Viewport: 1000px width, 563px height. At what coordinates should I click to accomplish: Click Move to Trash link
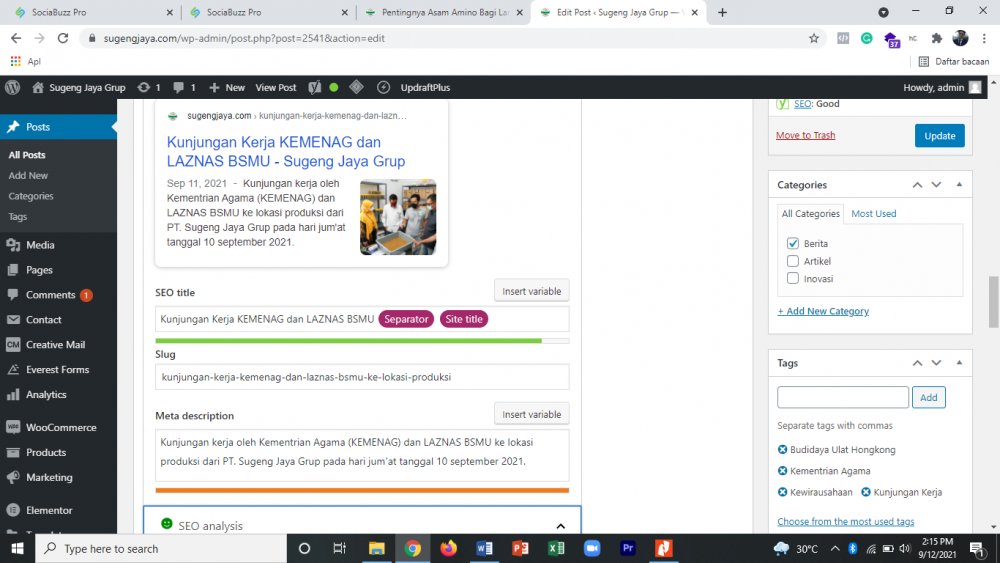coord(805,135)
